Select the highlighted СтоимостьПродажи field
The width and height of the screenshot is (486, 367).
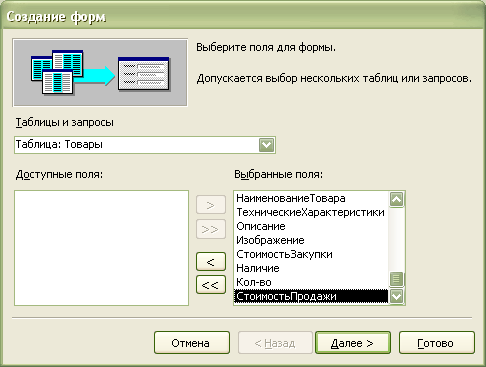point(311,296)
